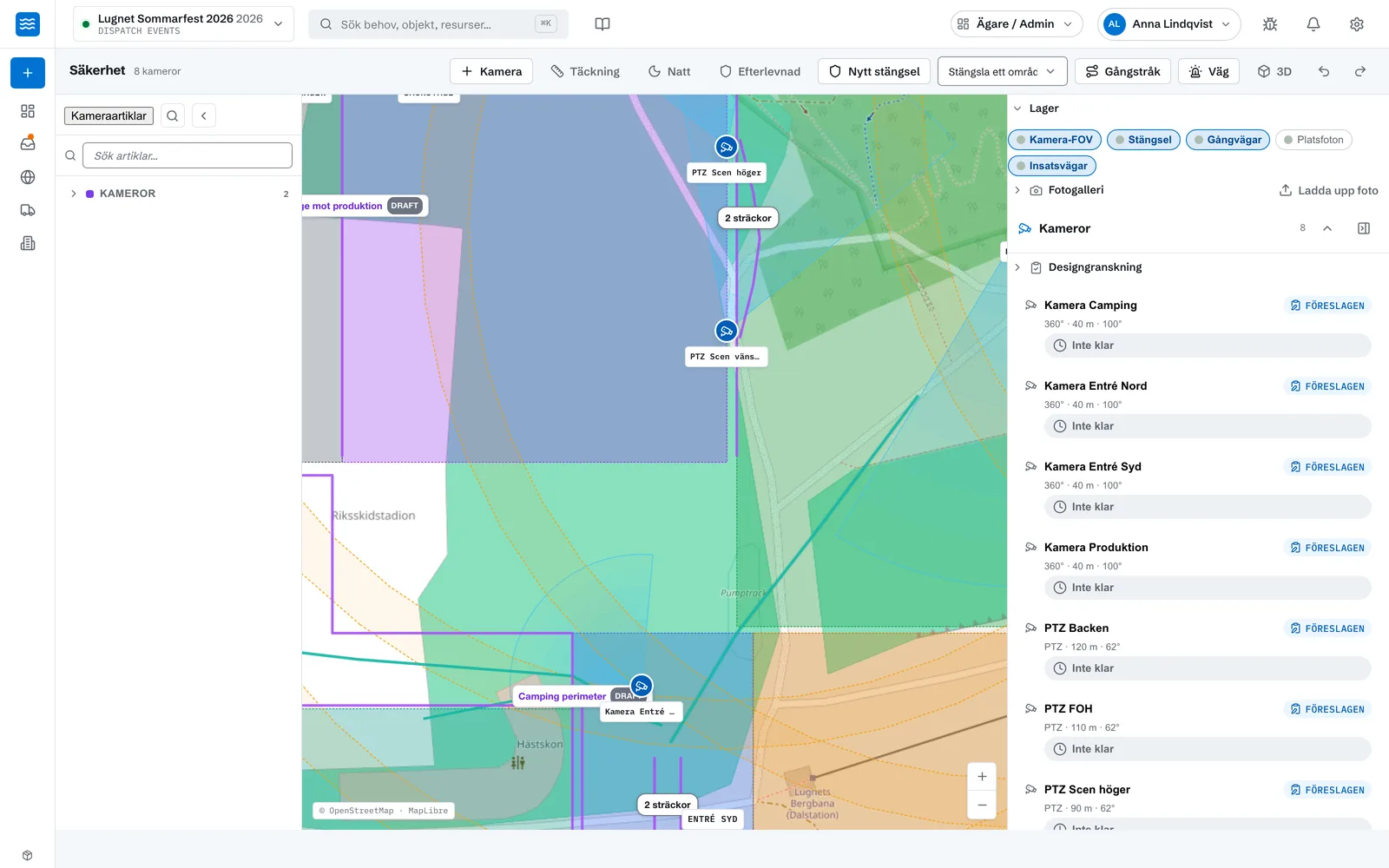Click Ladda upp foto link
The image size is (1389, 868).
(1329, 190)
